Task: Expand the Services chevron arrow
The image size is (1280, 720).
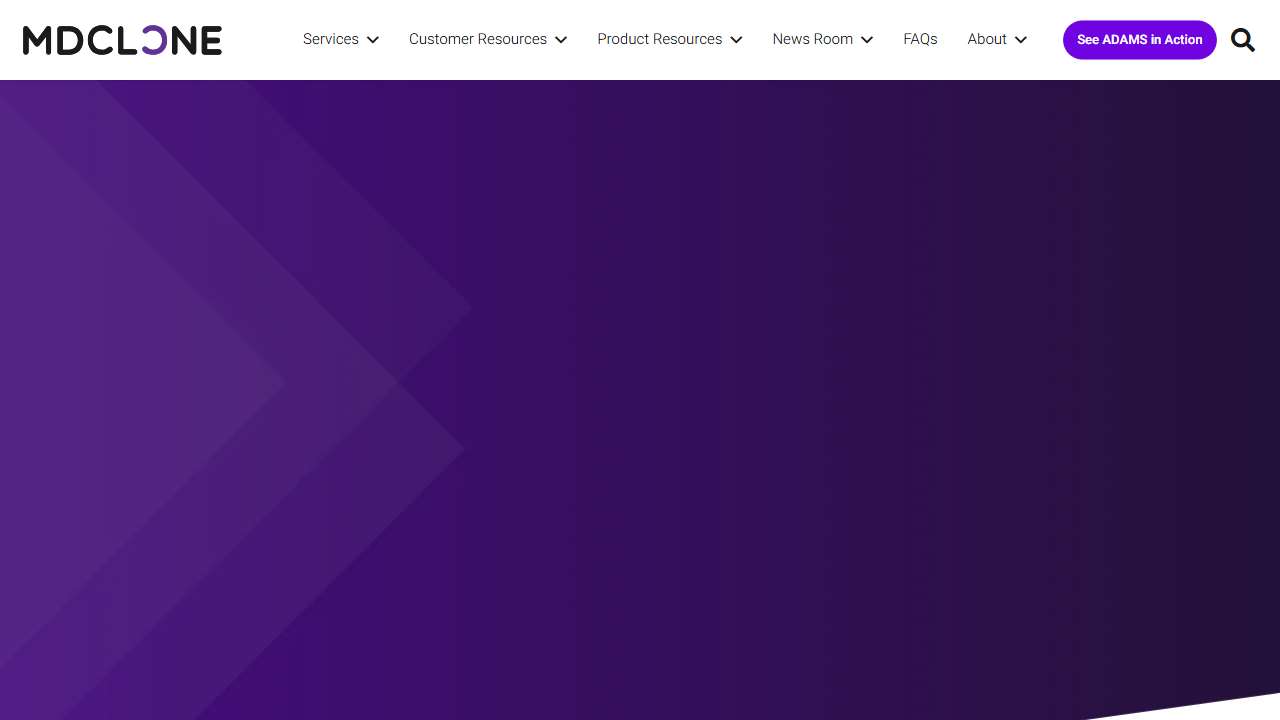Action: pos(373,40)
